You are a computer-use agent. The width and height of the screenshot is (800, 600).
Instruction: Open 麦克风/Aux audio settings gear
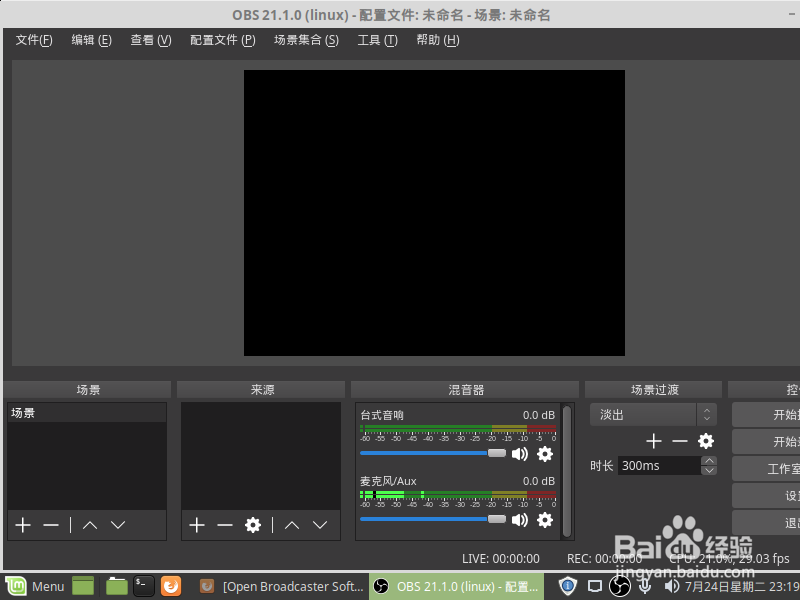pos(545,520)
